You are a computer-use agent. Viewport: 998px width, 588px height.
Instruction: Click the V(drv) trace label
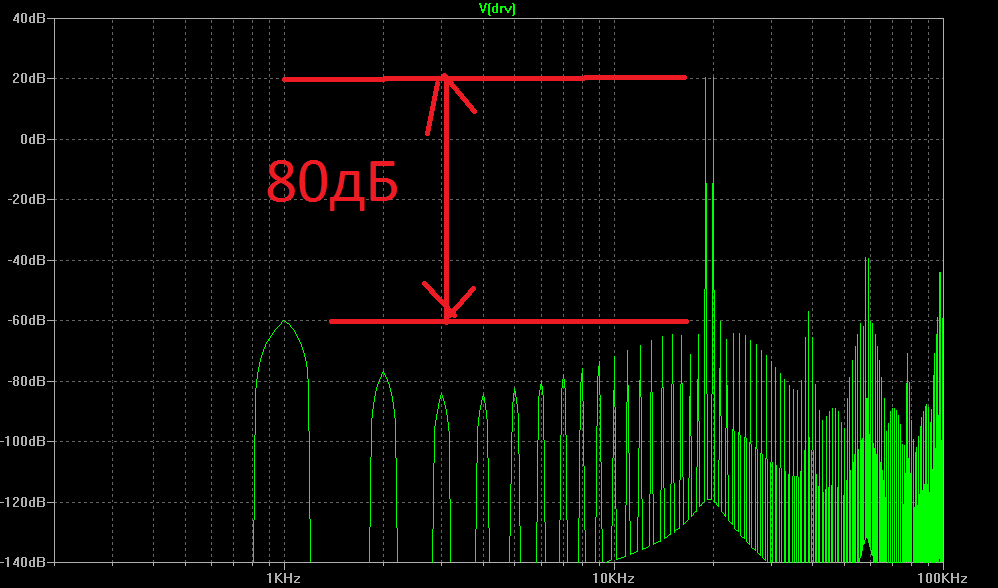[x=496, y=8]
